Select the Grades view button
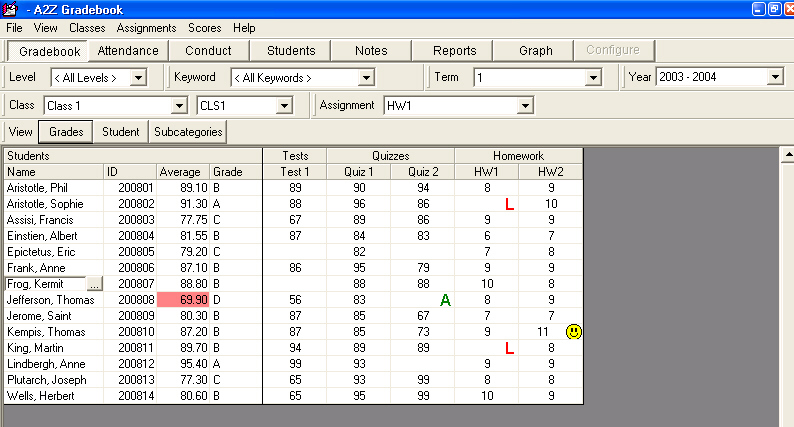The image size is (794, 427). tap(66, 132)
